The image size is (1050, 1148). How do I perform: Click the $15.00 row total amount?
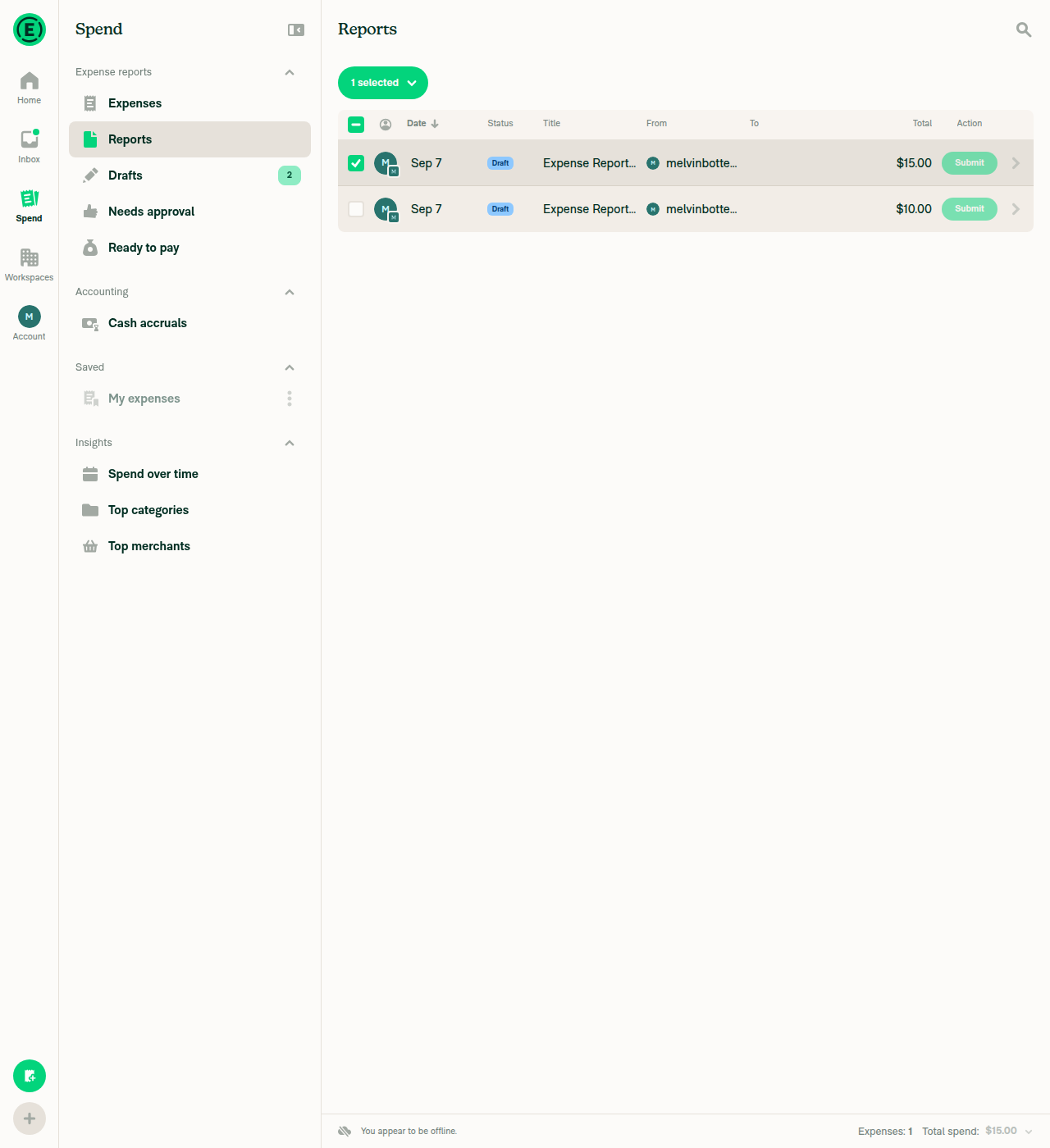coord(914,163)
